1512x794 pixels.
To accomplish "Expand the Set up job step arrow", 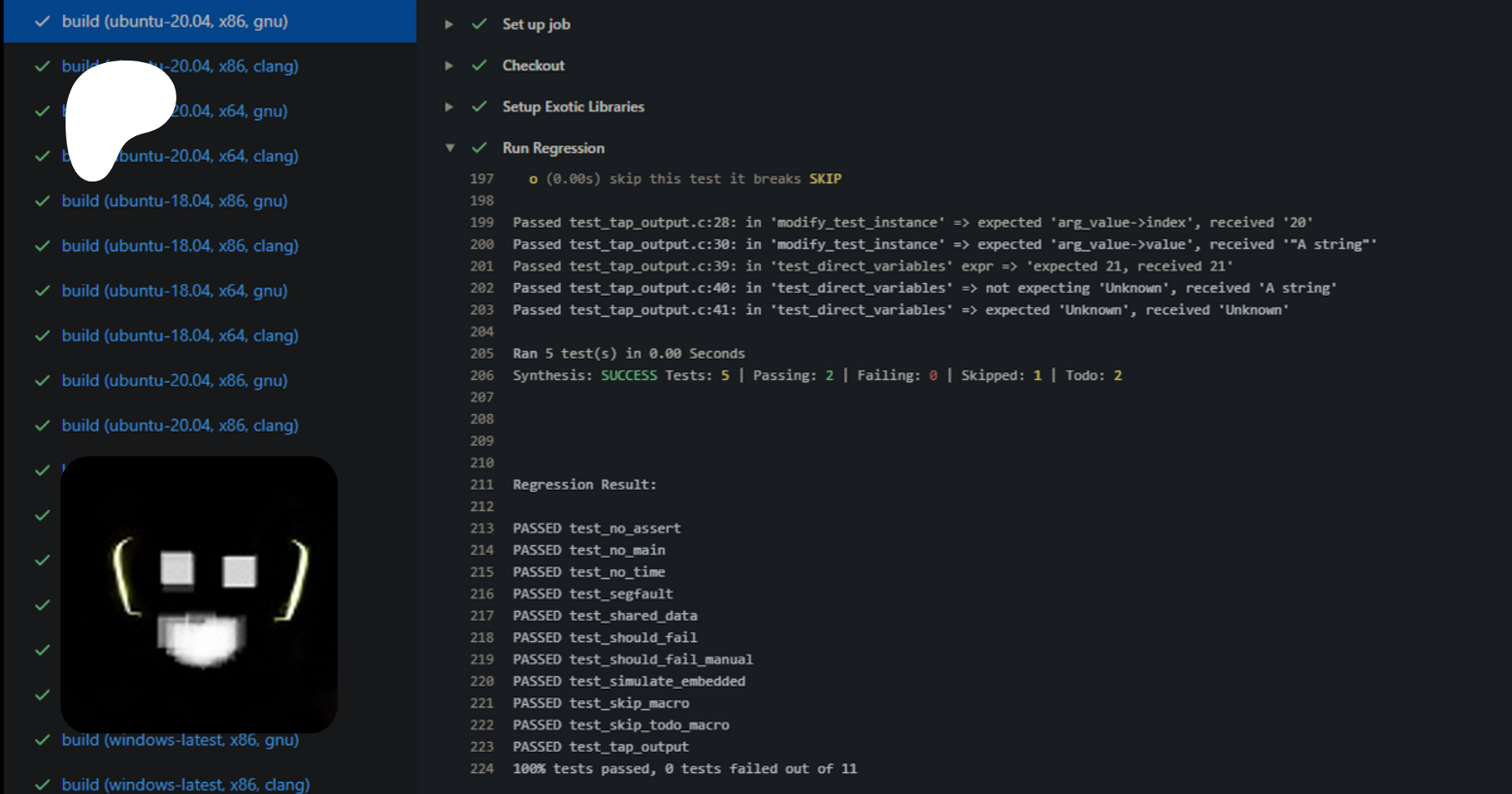I will [449, 24].
